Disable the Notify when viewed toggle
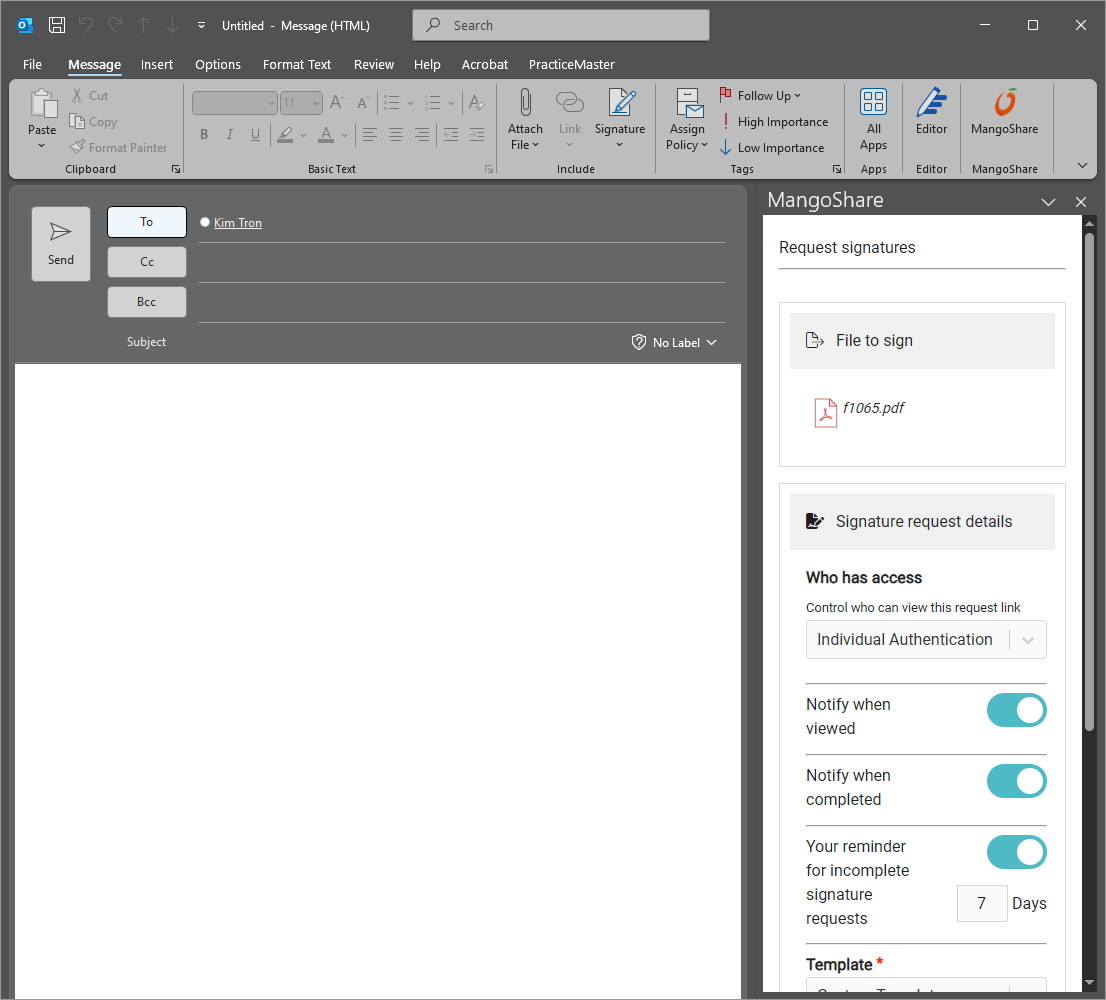The image size is (1106, 1000). (1016, 710)
